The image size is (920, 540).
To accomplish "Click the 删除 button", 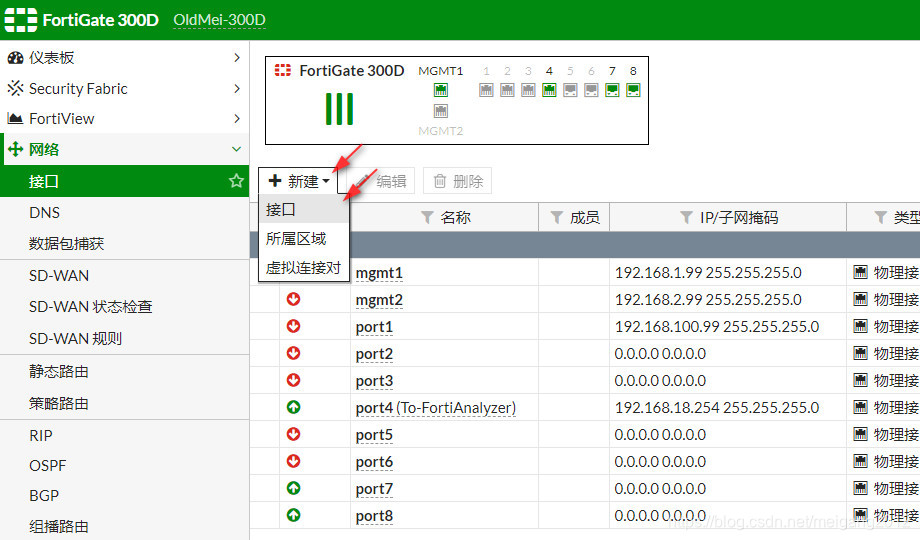I will (458, 181).
